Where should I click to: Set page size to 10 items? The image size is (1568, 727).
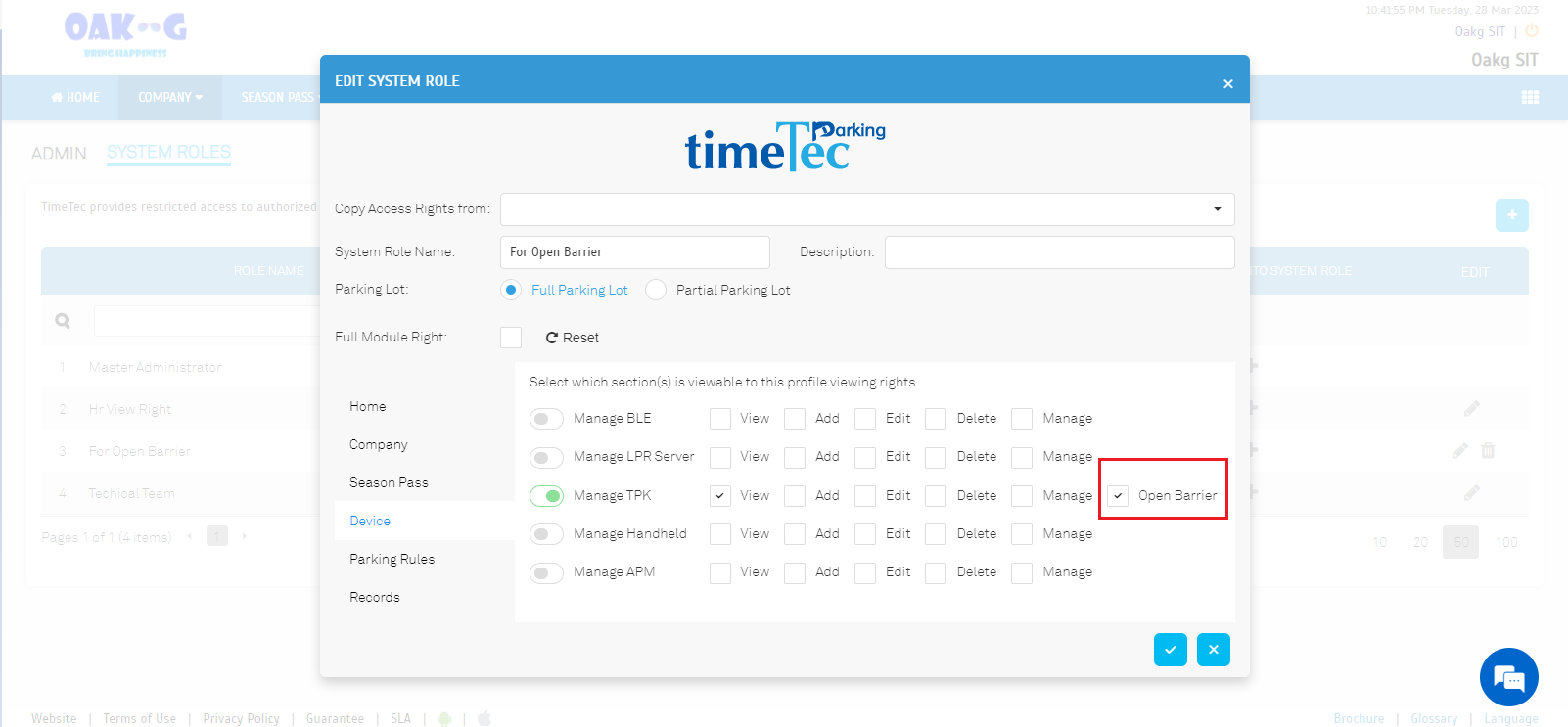click(x=1379, y=542)
